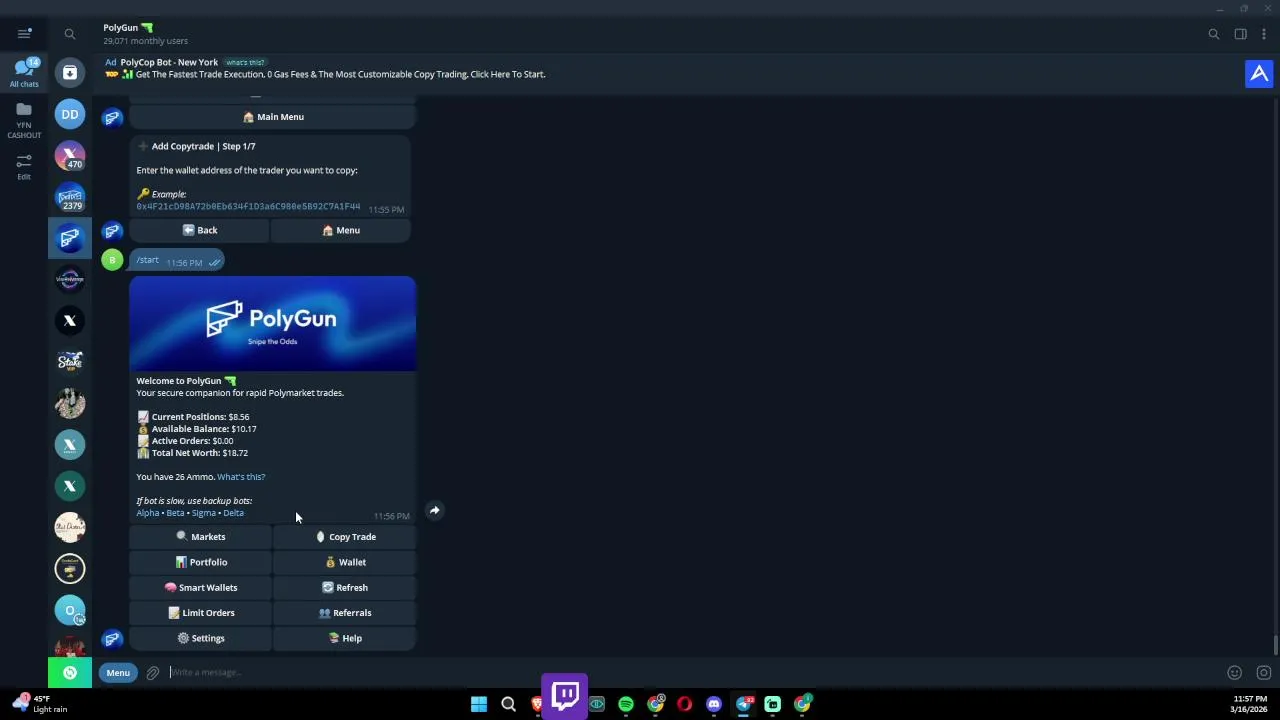Open the emoji picker icon
This screenshot has width=1280, height=720.
click(x=1235, y=673)
